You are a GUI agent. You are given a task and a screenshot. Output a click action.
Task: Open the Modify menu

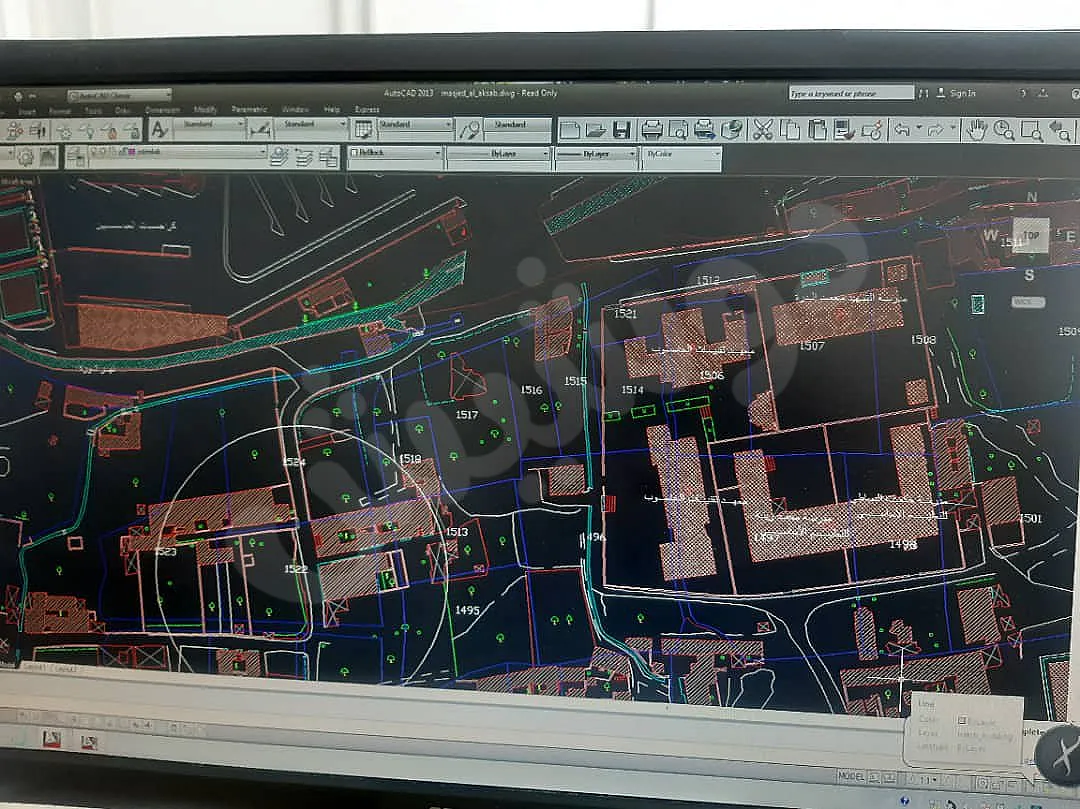click(205, 109)
